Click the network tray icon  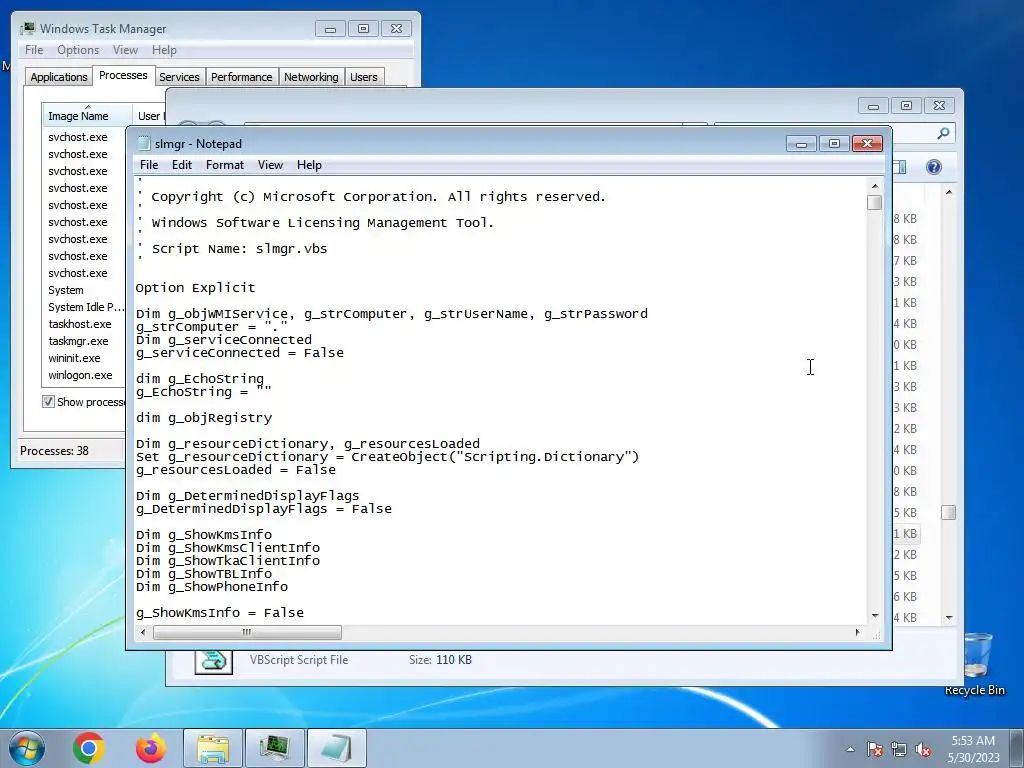pyautogui.click(x=899, y=750)
